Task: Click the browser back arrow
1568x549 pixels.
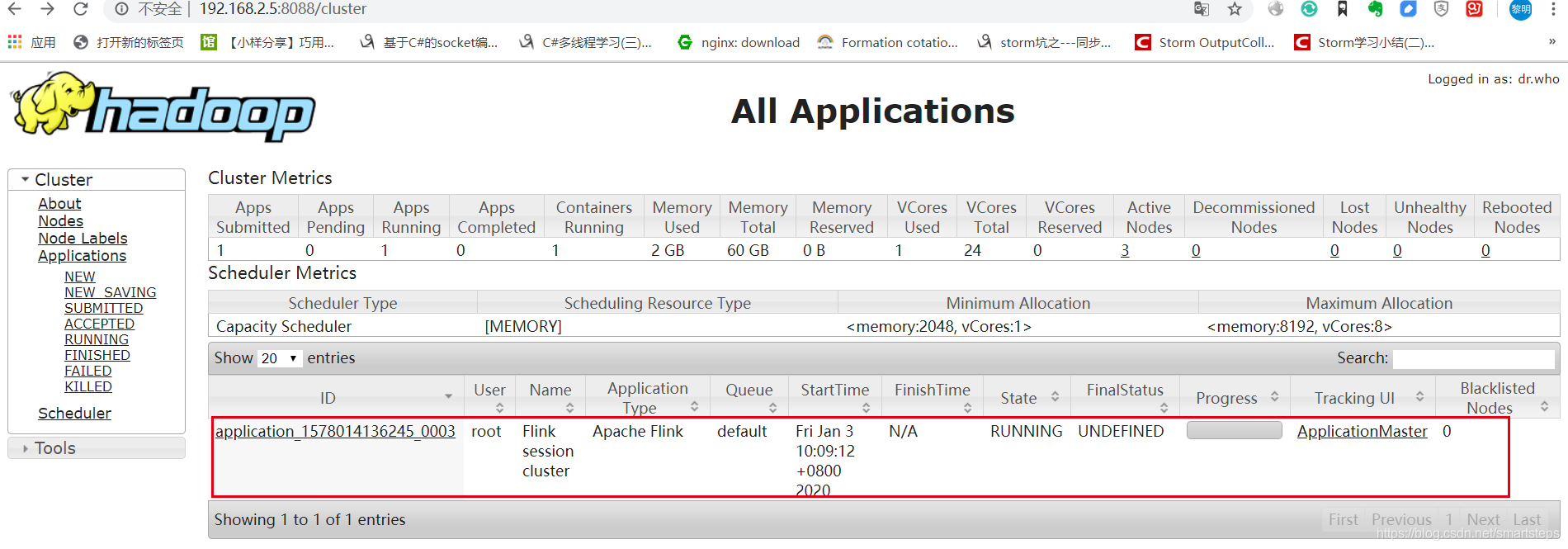Action: 15,9
